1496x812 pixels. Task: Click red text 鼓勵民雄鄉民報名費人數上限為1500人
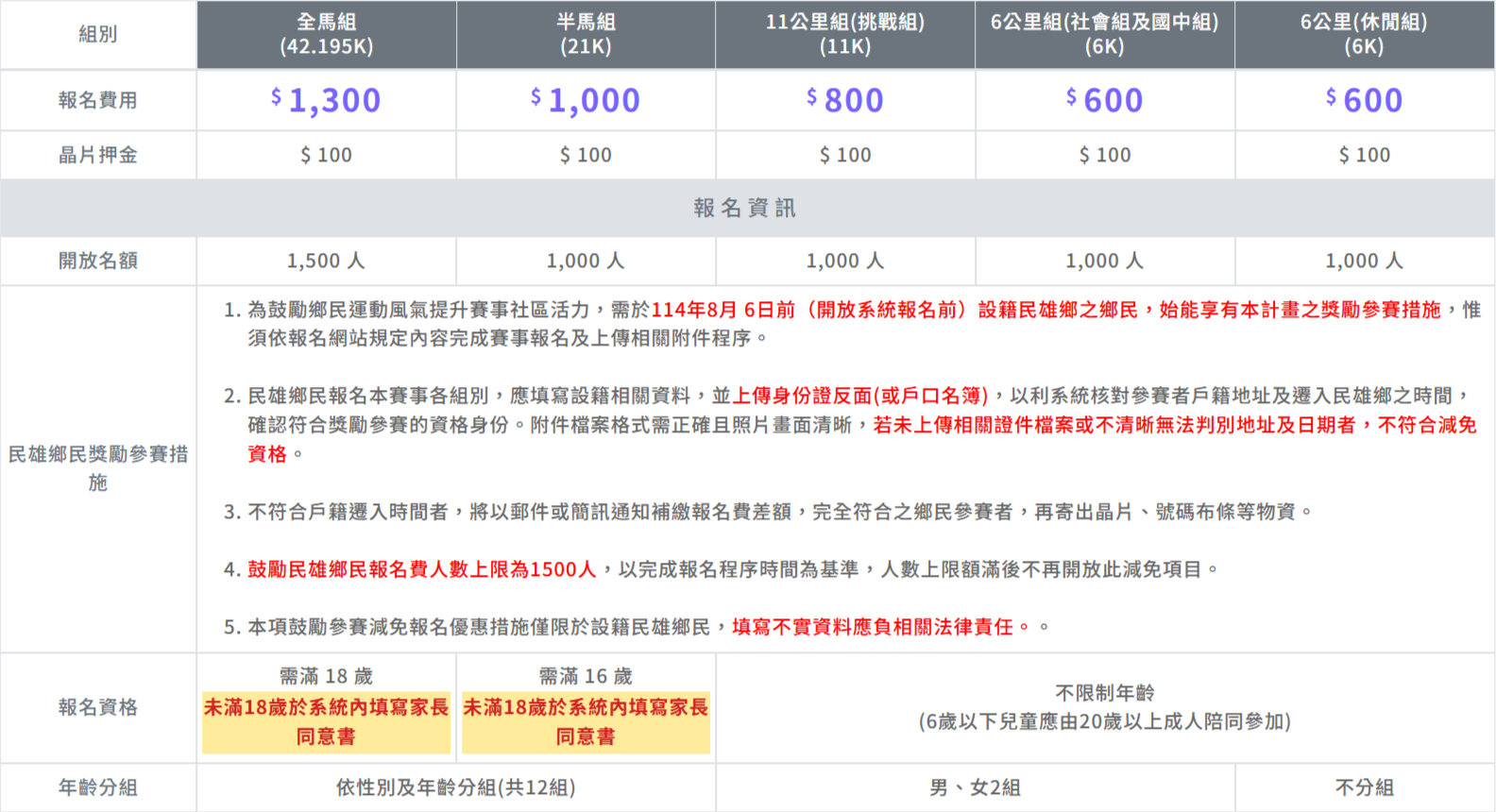(422, 569)
